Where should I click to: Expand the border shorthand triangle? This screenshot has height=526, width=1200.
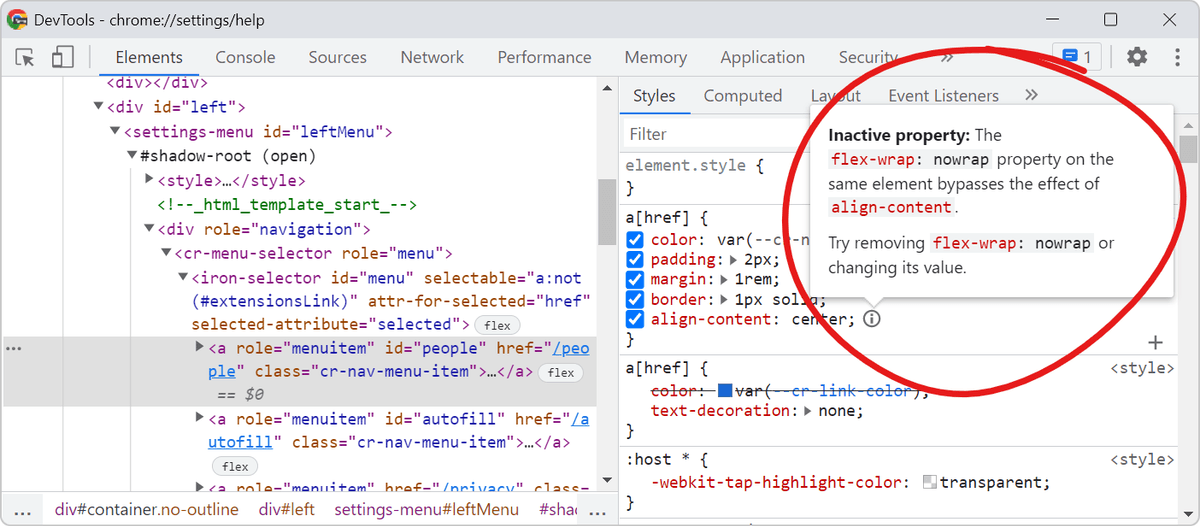725,300
